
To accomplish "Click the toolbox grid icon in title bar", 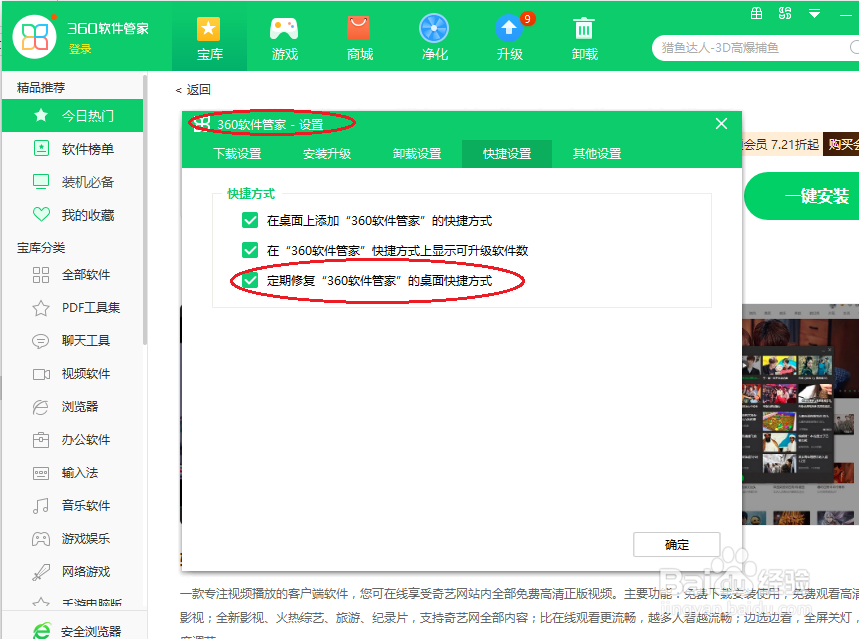I will click(756, 14).
